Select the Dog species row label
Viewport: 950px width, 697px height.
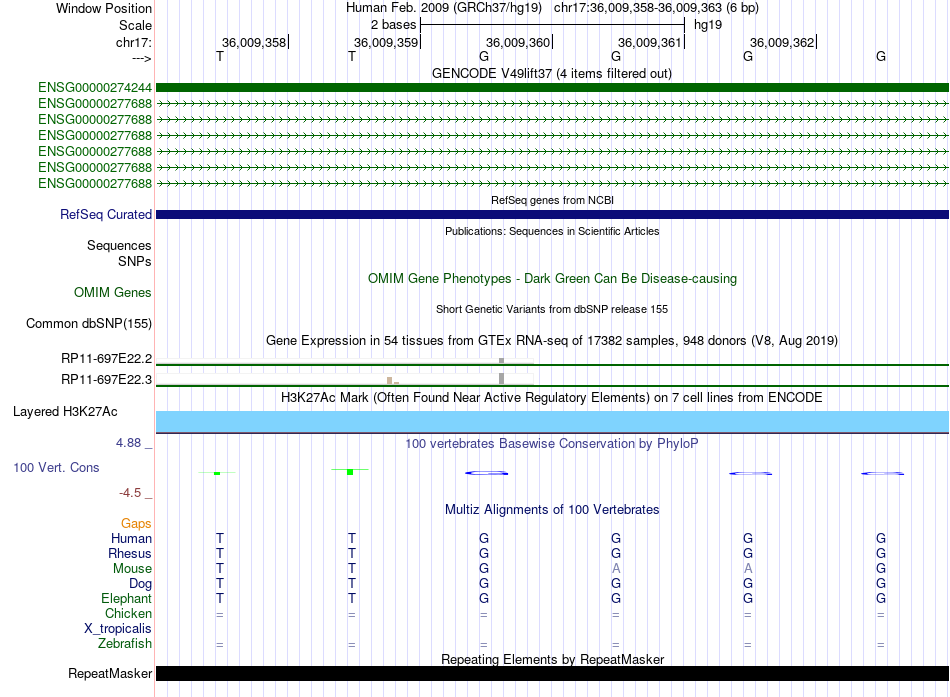141,584
